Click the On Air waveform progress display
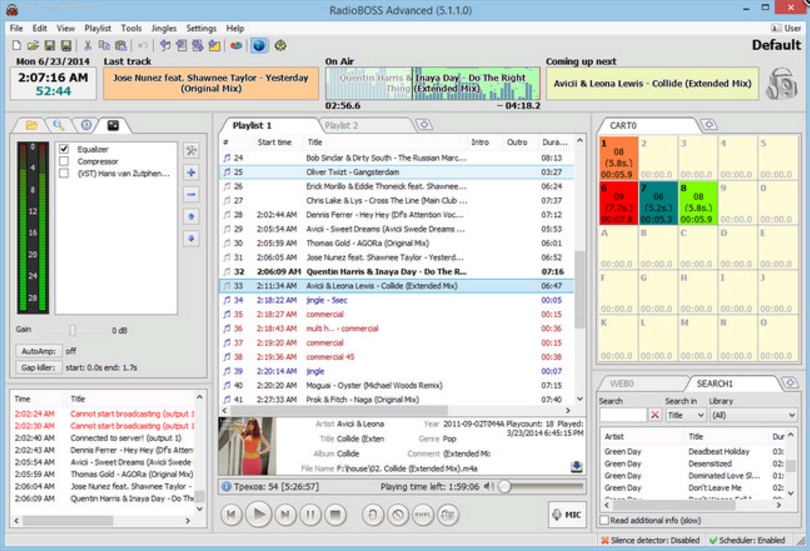This screenshot has height=551, width=810. click(x=432, y=83)
